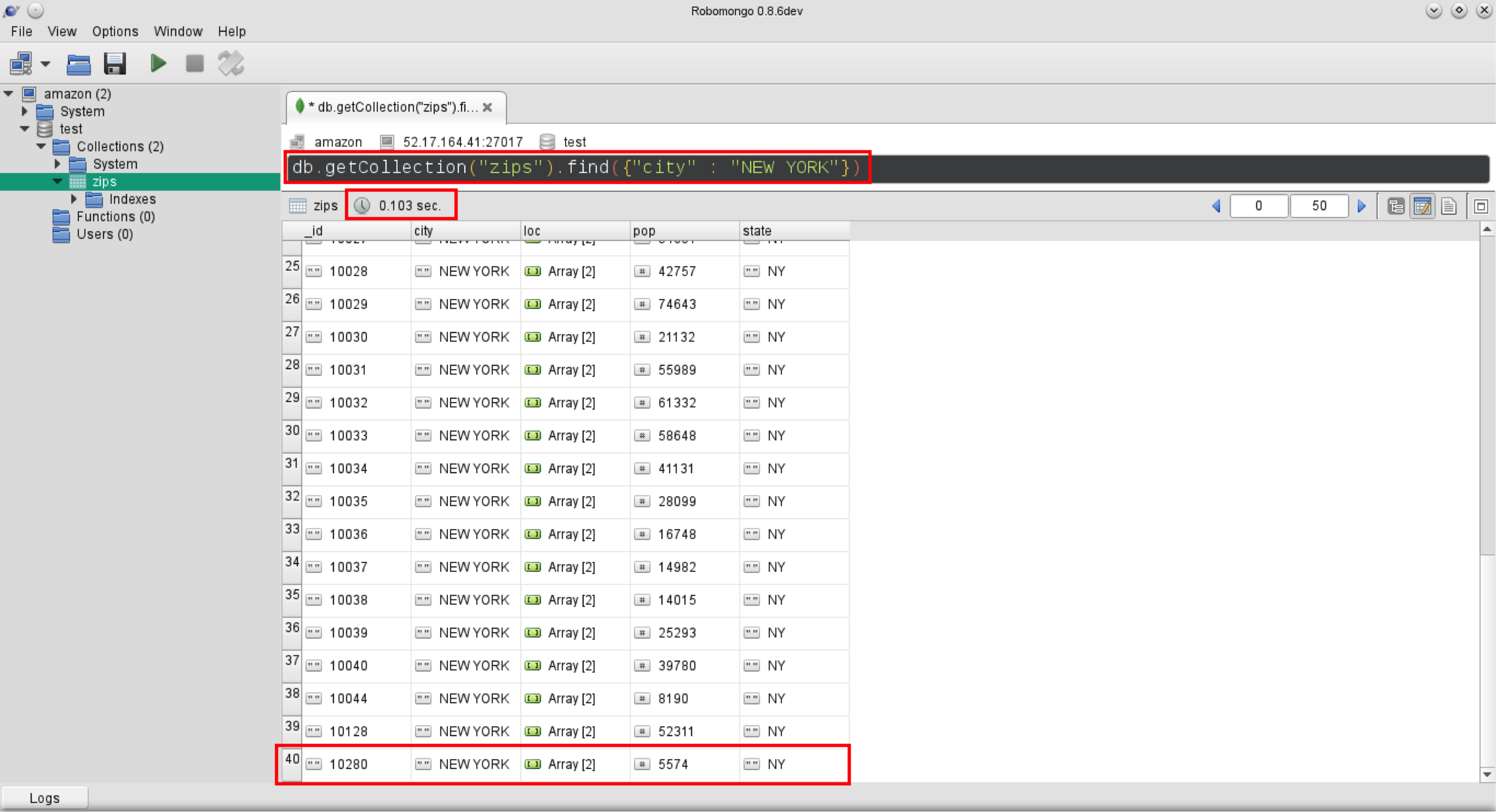Select the NEW YORK cell in row 38
Screen dimensions: 1496x812
[x=465, y=698]
